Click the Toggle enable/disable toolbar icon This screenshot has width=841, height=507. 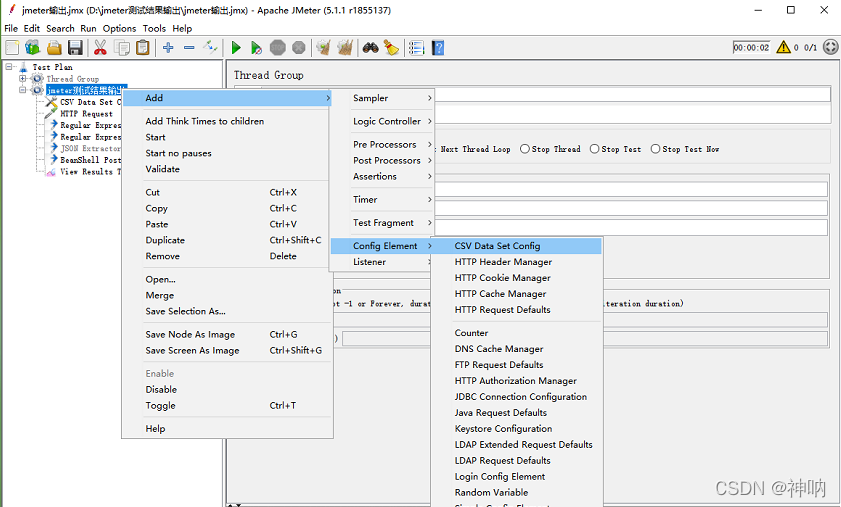click(210, 48)
